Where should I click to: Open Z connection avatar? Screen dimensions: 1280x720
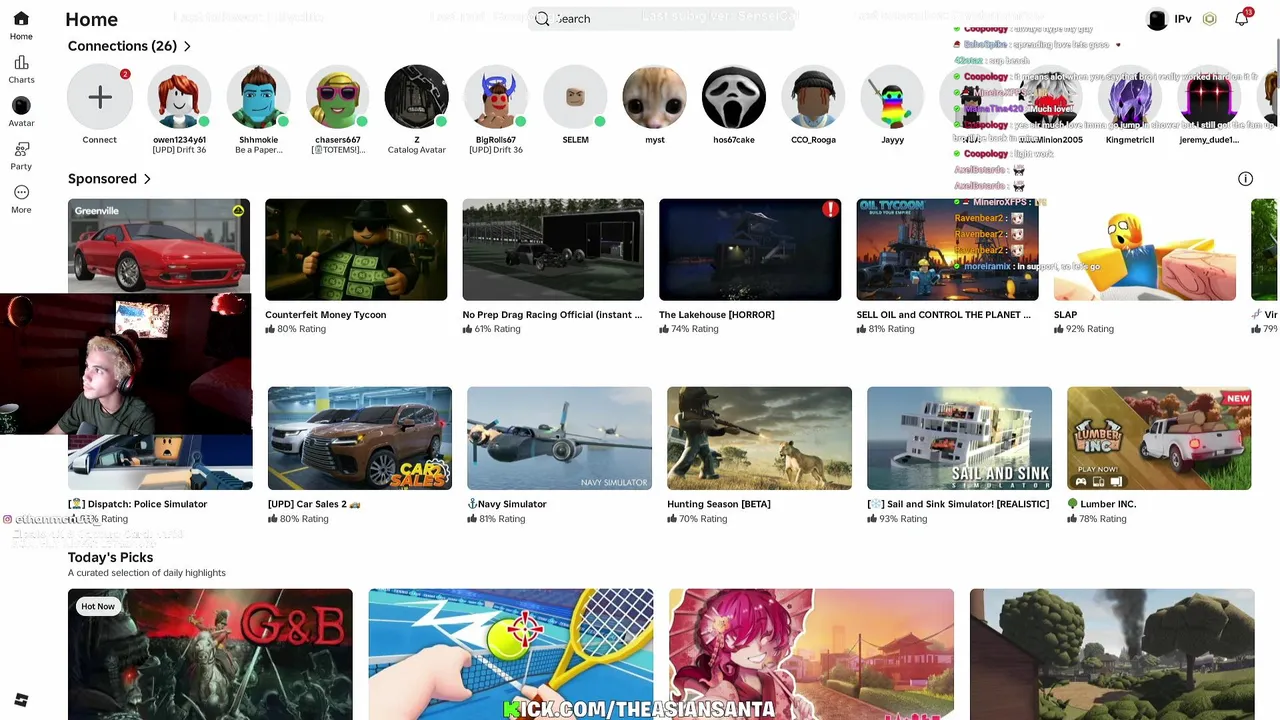[x=417, y=97]
